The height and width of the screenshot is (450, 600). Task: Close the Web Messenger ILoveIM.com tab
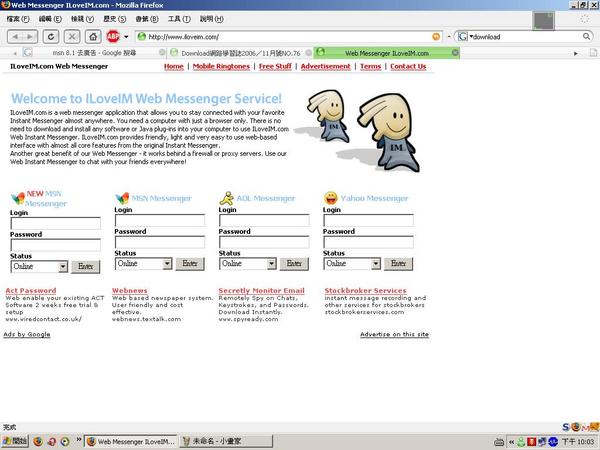(455, 52)
